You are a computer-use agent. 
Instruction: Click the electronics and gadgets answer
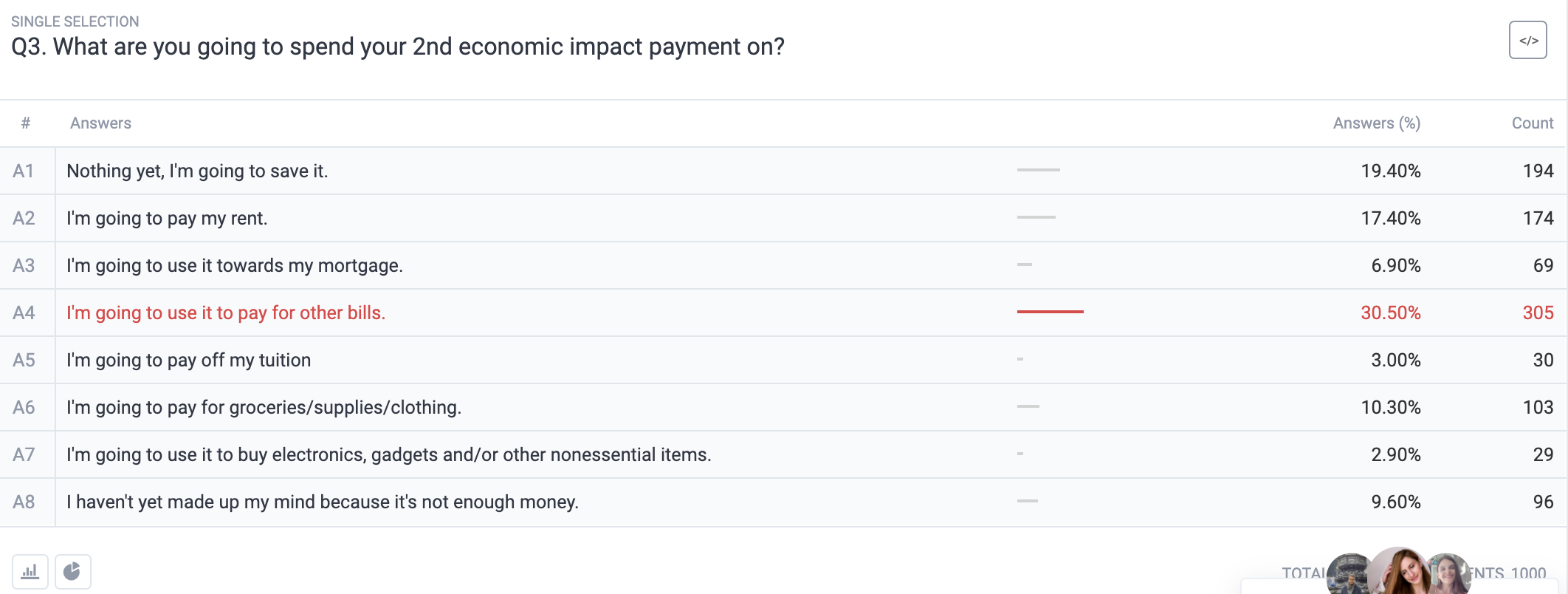point(389,454)
